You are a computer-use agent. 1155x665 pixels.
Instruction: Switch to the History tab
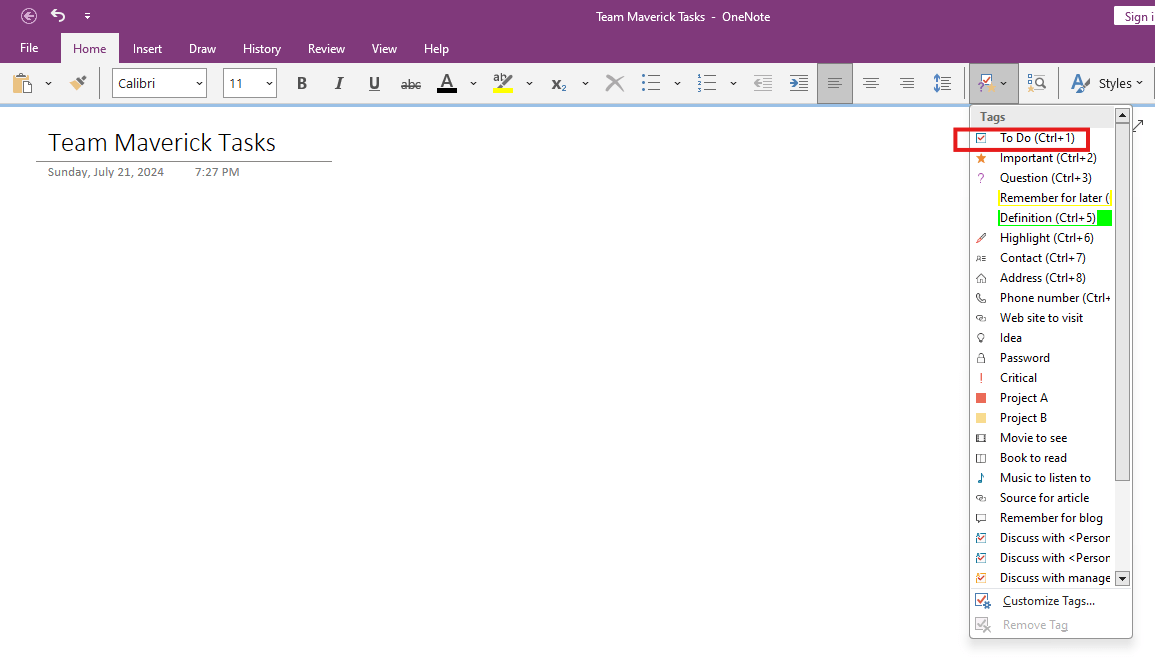point(261,49)
